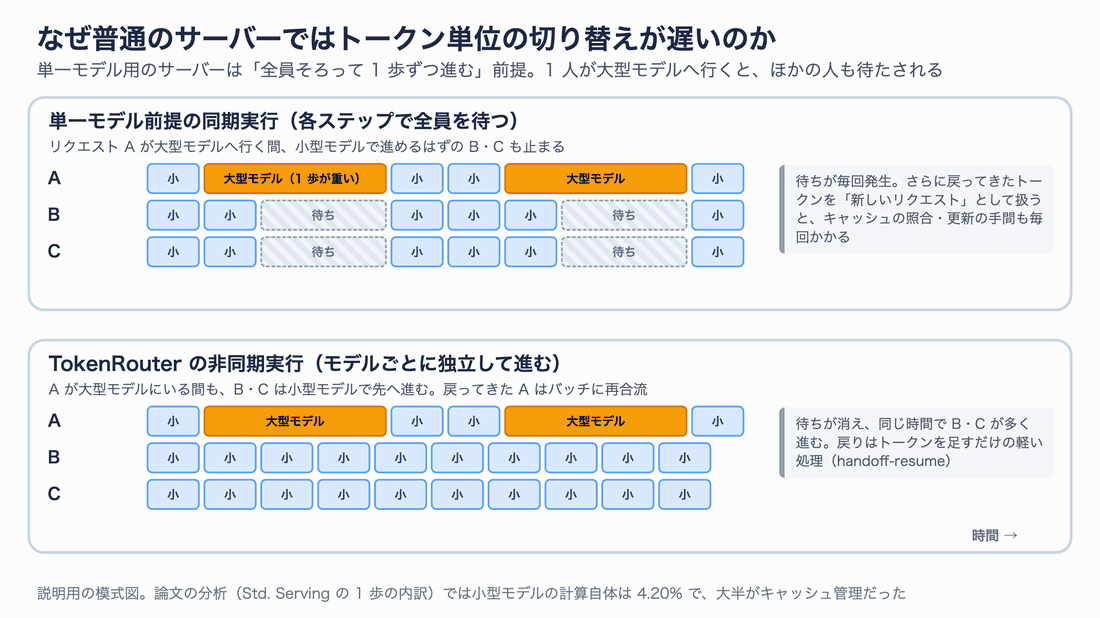This screenshot has height=618, width=1100.
Task: Select the first 大型モデル block in TokenRouter row A
Action: coord(295,421)
